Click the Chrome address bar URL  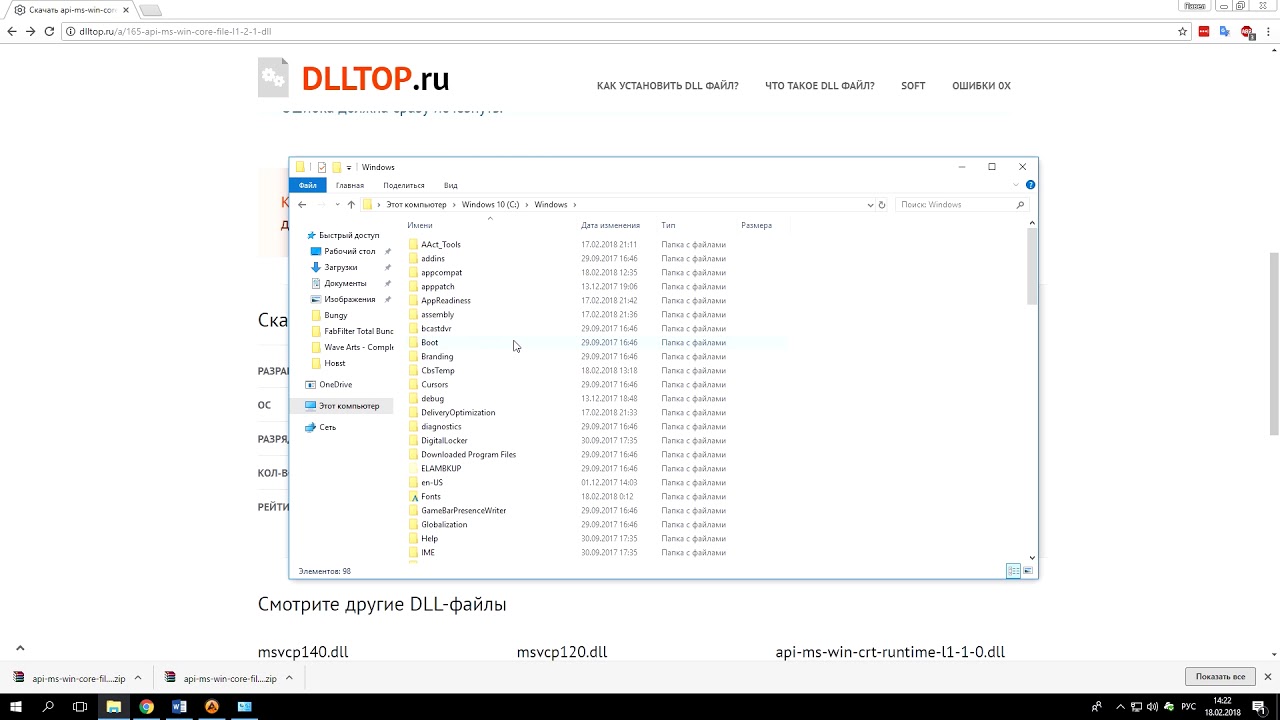(175, 31)
